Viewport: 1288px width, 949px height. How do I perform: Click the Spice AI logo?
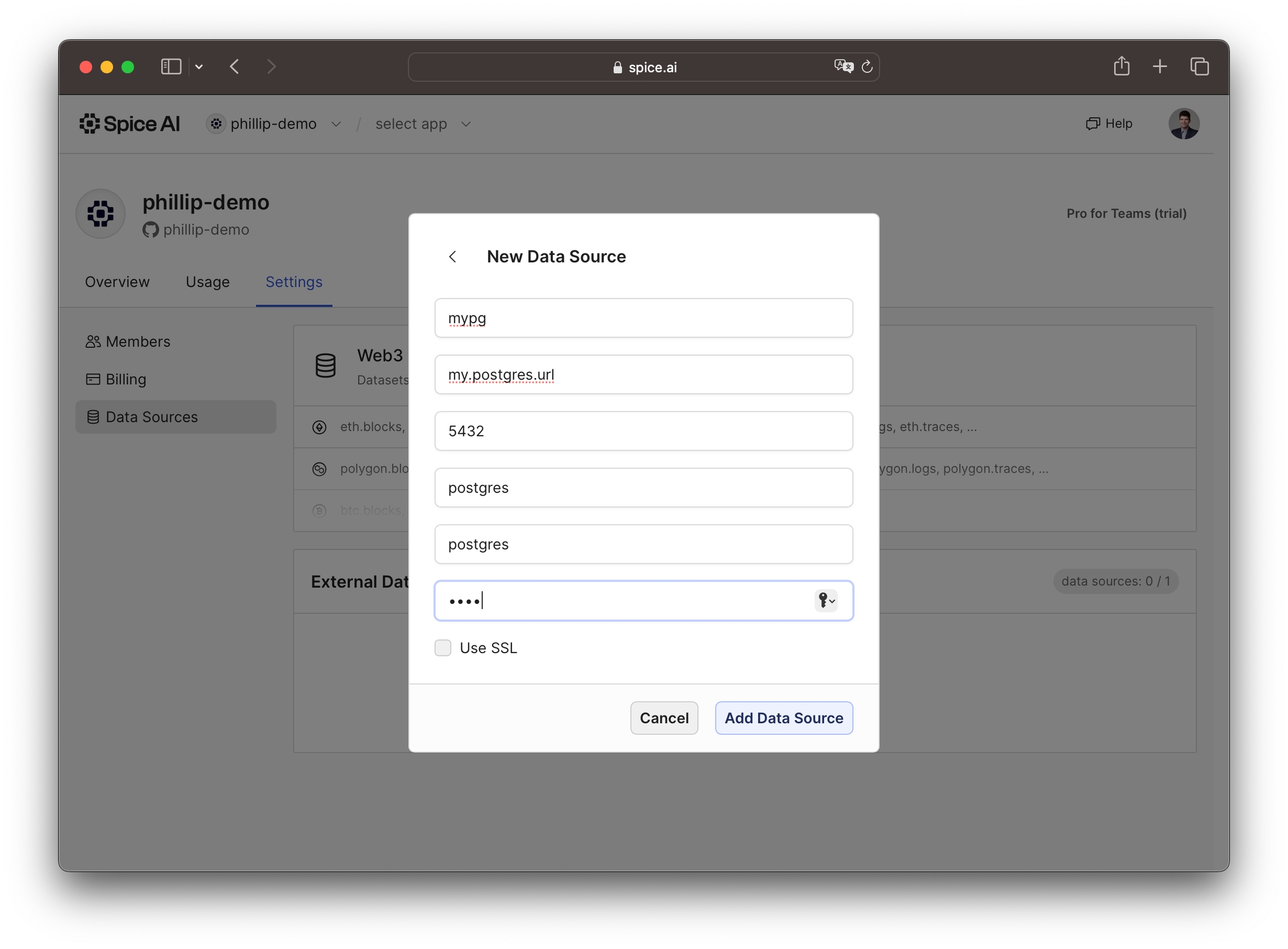click(130, 124)
